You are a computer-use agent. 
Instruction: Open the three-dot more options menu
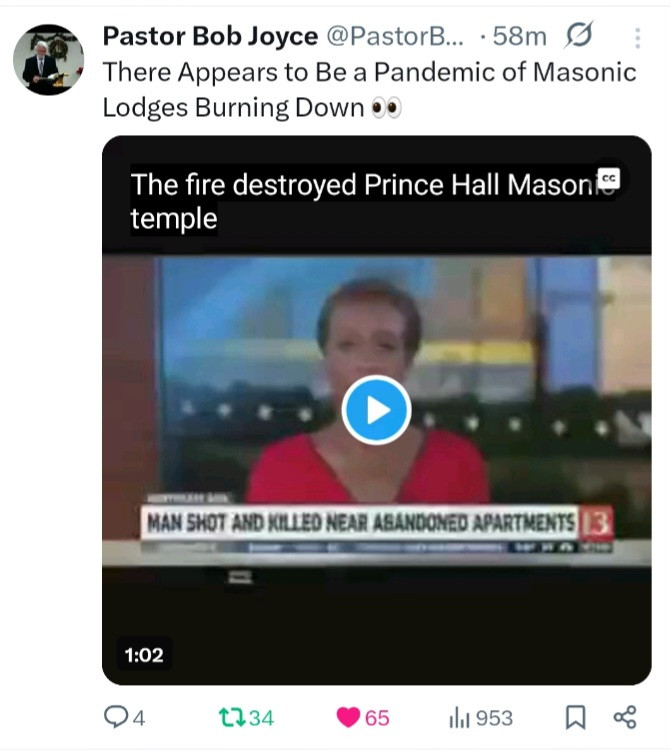pyautogui.click(x=637, y=38)
